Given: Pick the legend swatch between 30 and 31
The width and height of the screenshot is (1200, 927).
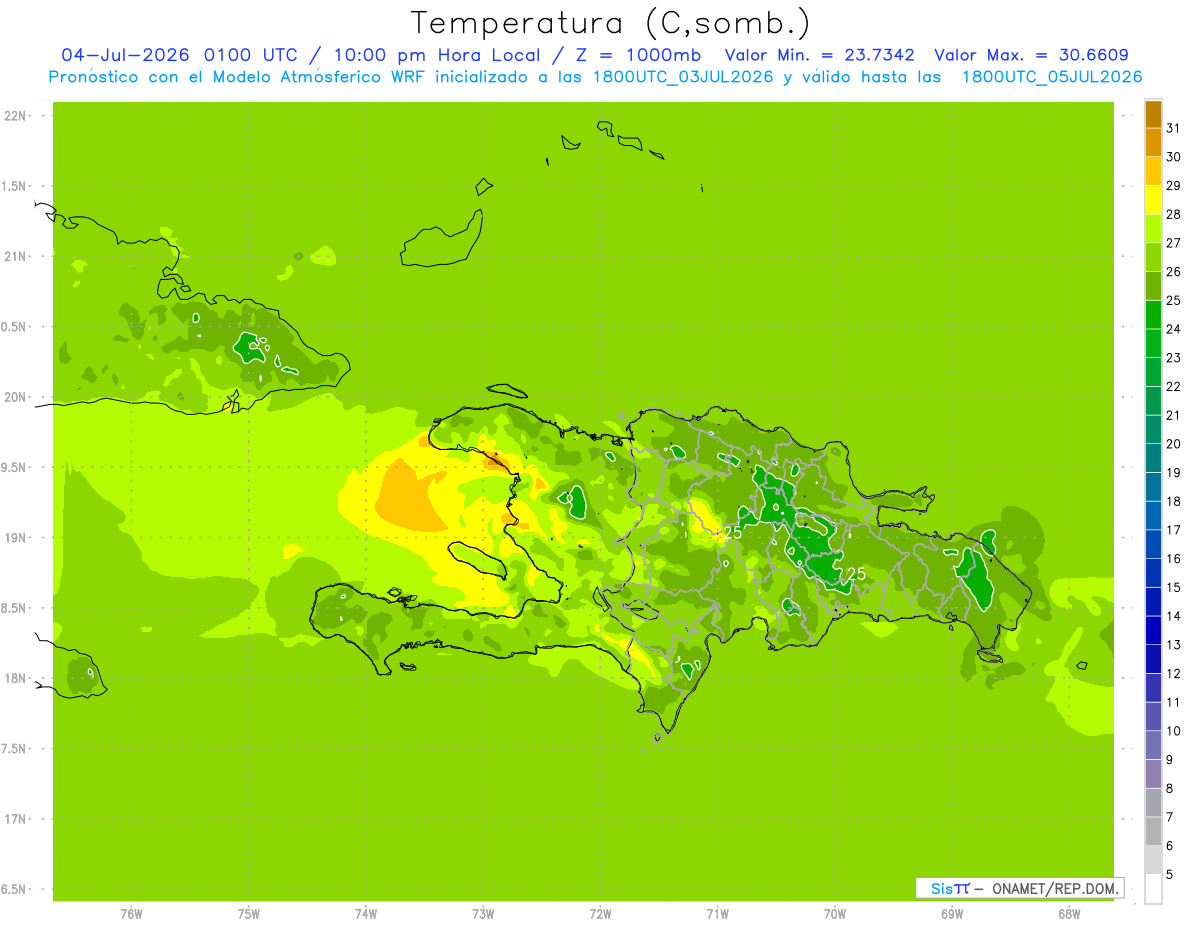Looking at the screenshot, I should 1153,143.
